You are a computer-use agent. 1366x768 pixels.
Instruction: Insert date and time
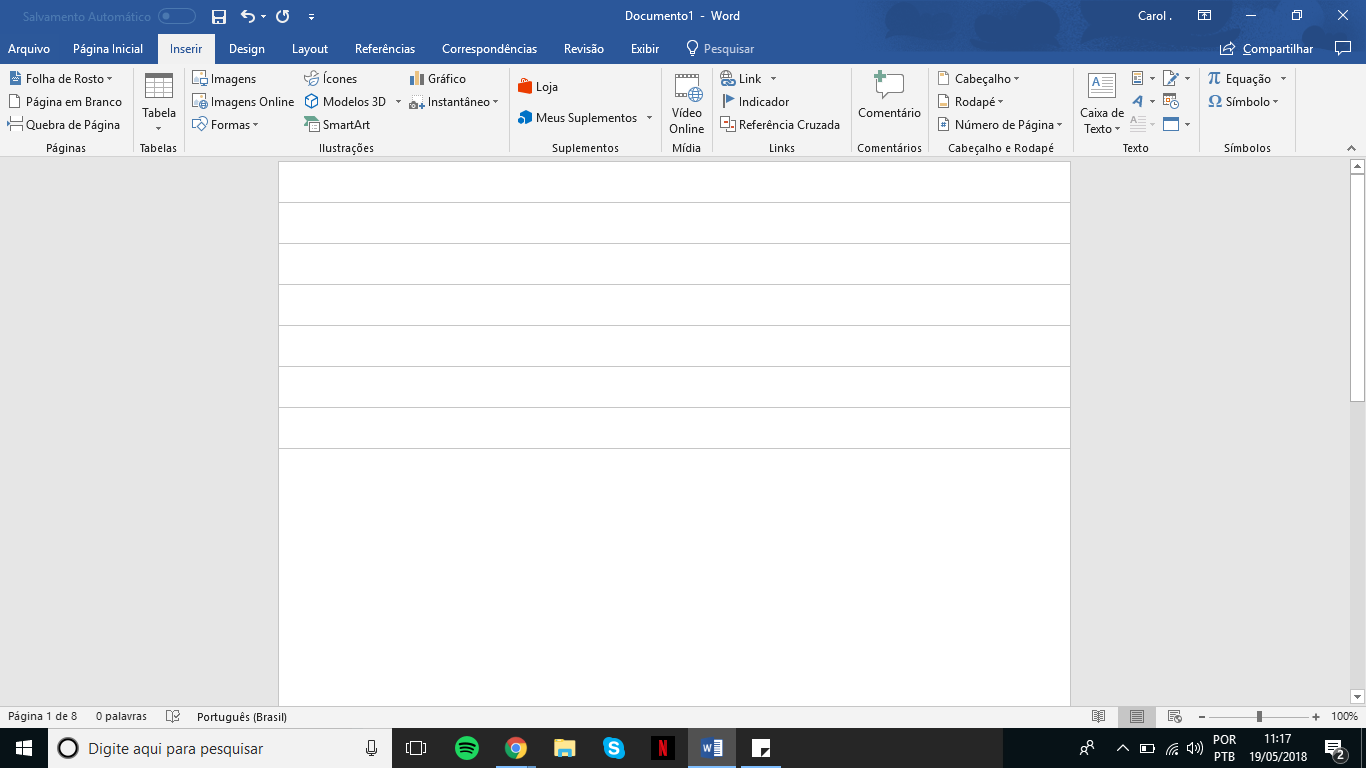coord(1171,101)
